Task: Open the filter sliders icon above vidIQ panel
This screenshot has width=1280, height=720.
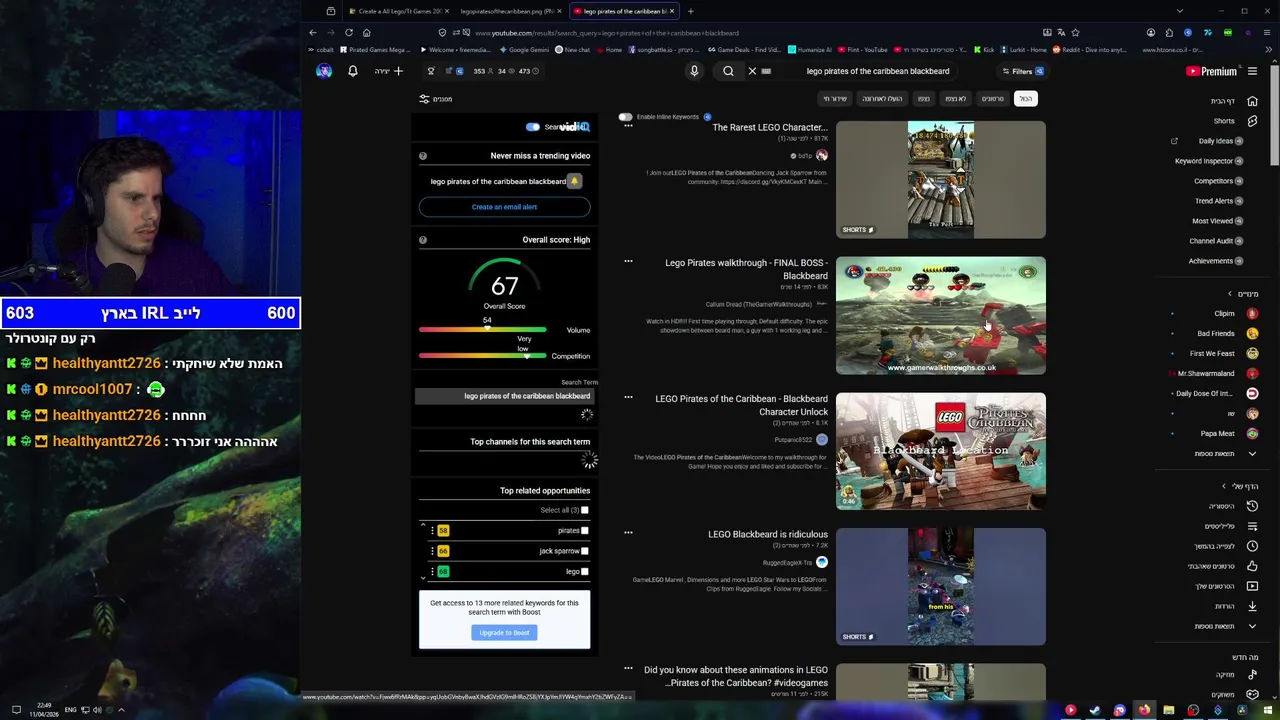Action: click(x=424, y=99)
